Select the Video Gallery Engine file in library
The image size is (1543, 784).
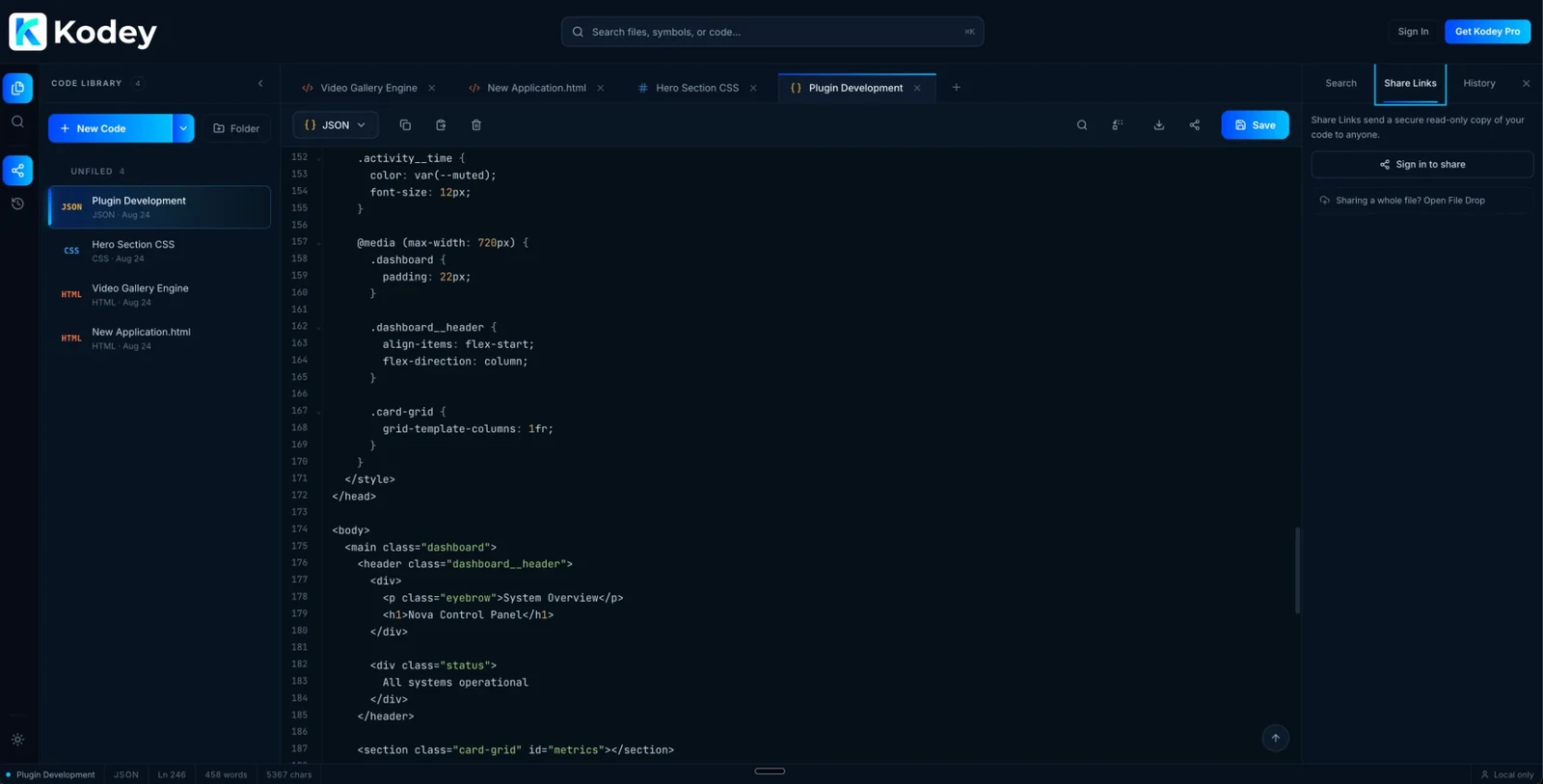[160, 294]
